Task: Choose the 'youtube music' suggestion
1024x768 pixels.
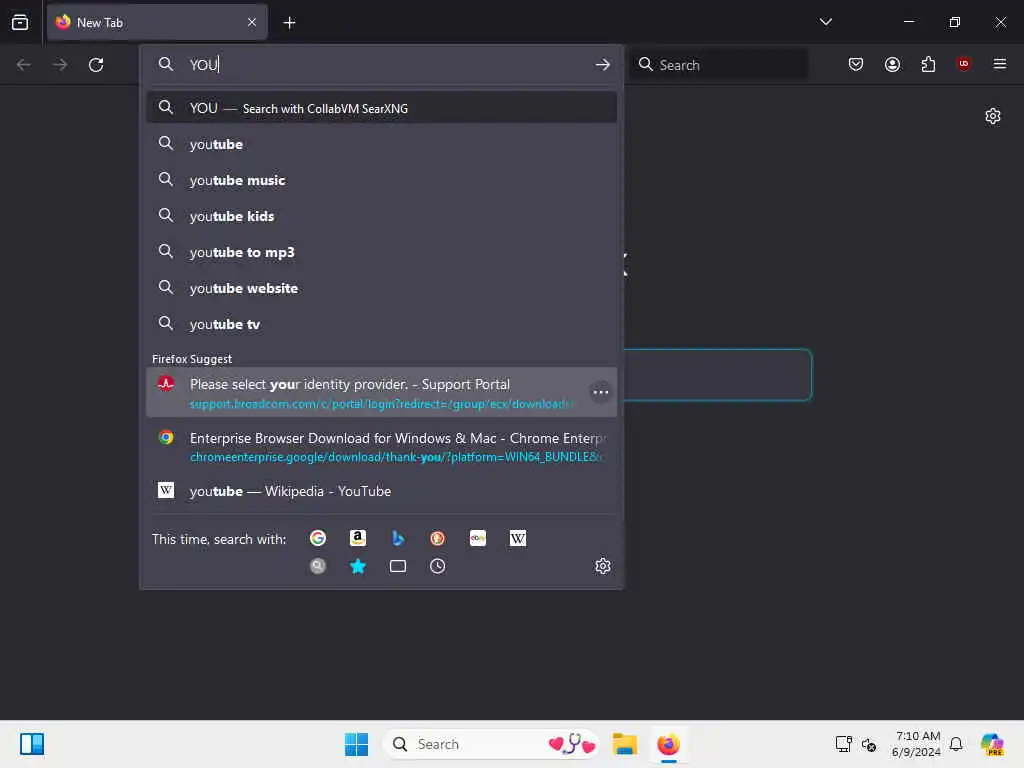Action: click(382, 180)
